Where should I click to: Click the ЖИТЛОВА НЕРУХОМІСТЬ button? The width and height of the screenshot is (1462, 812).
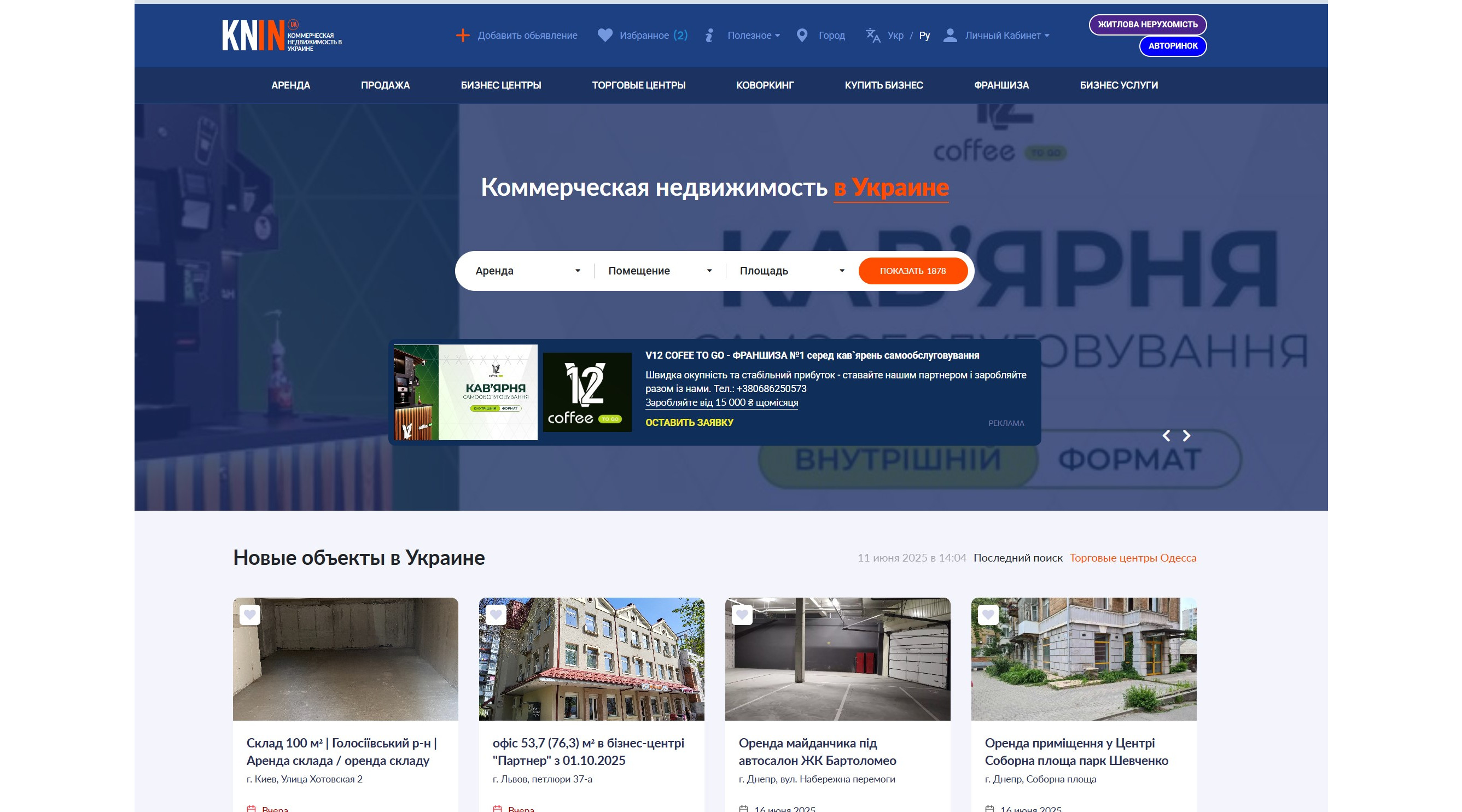1147,25
